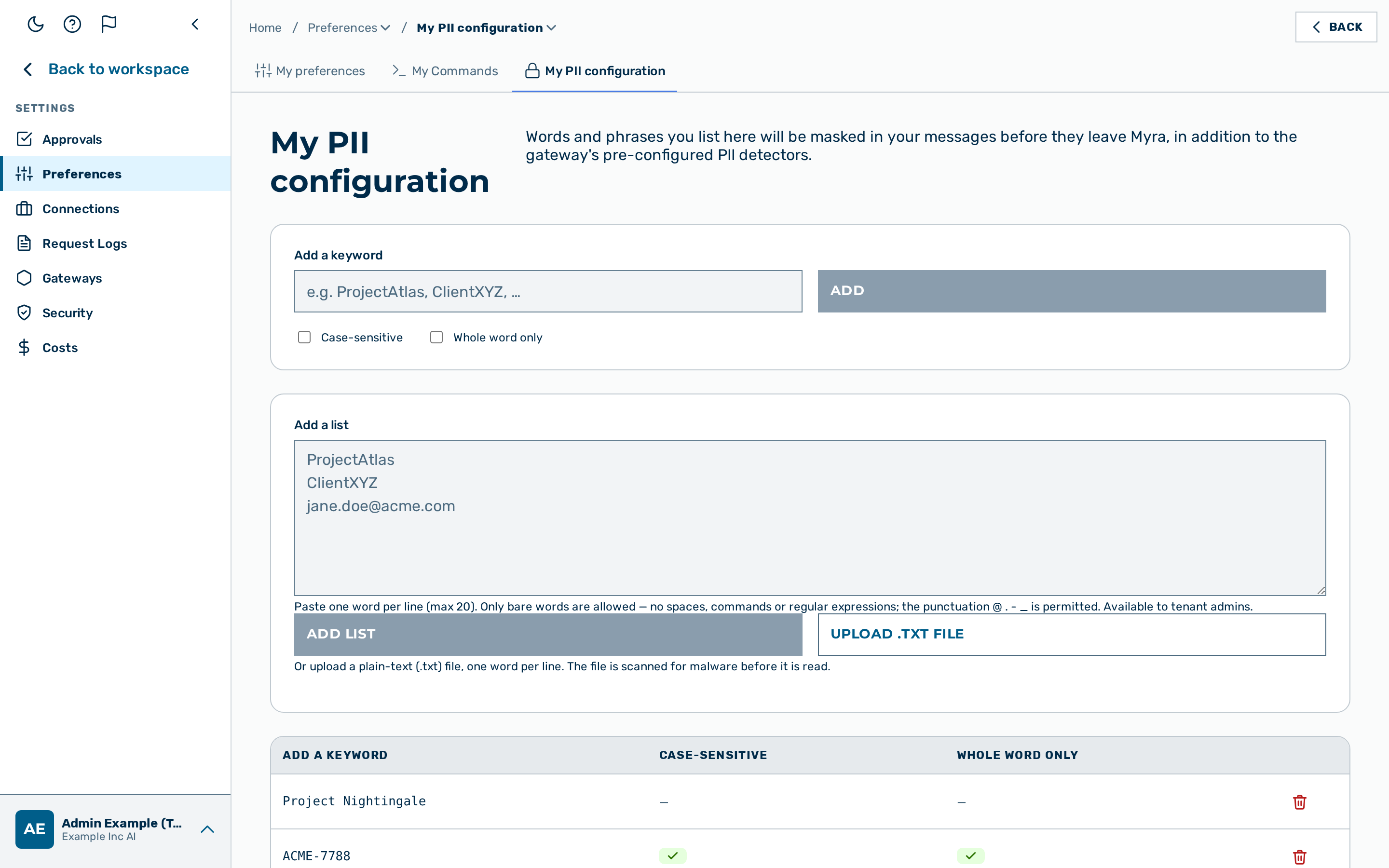Click UPLOAD .TXT FILE button
The height and width of the screenshot is (868, 1389).
click(x=1072, y=634)
